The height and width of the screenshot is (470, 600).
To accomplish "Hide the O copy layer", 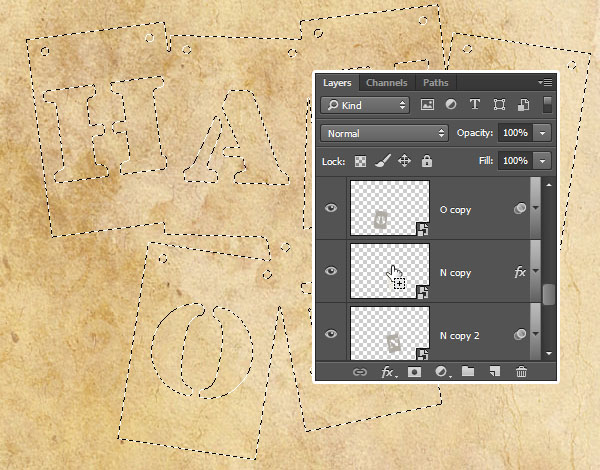I will tap(332, 209).
